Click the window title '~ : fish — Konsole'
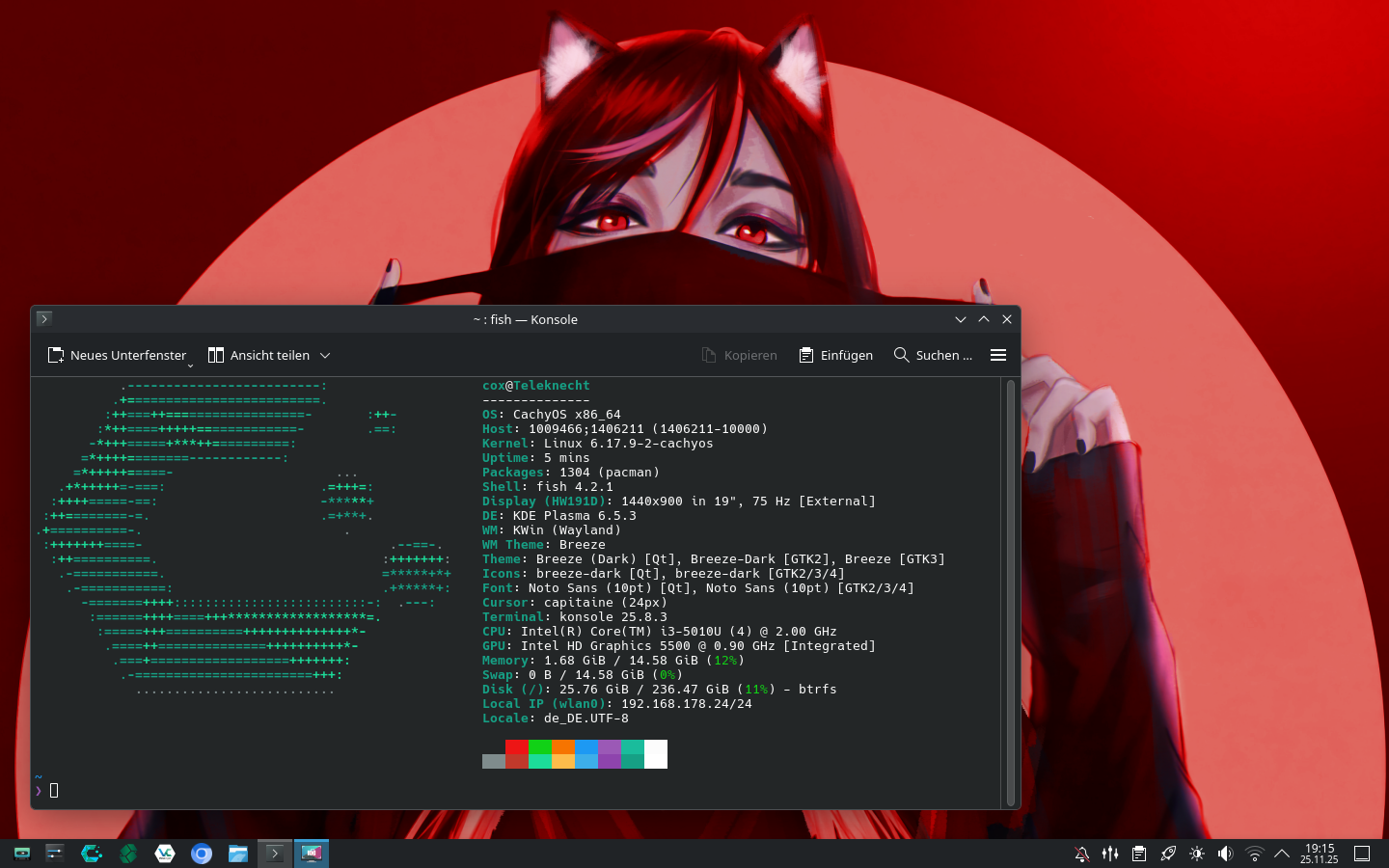This screenshot has height=868, width=1389. [526, 319]
